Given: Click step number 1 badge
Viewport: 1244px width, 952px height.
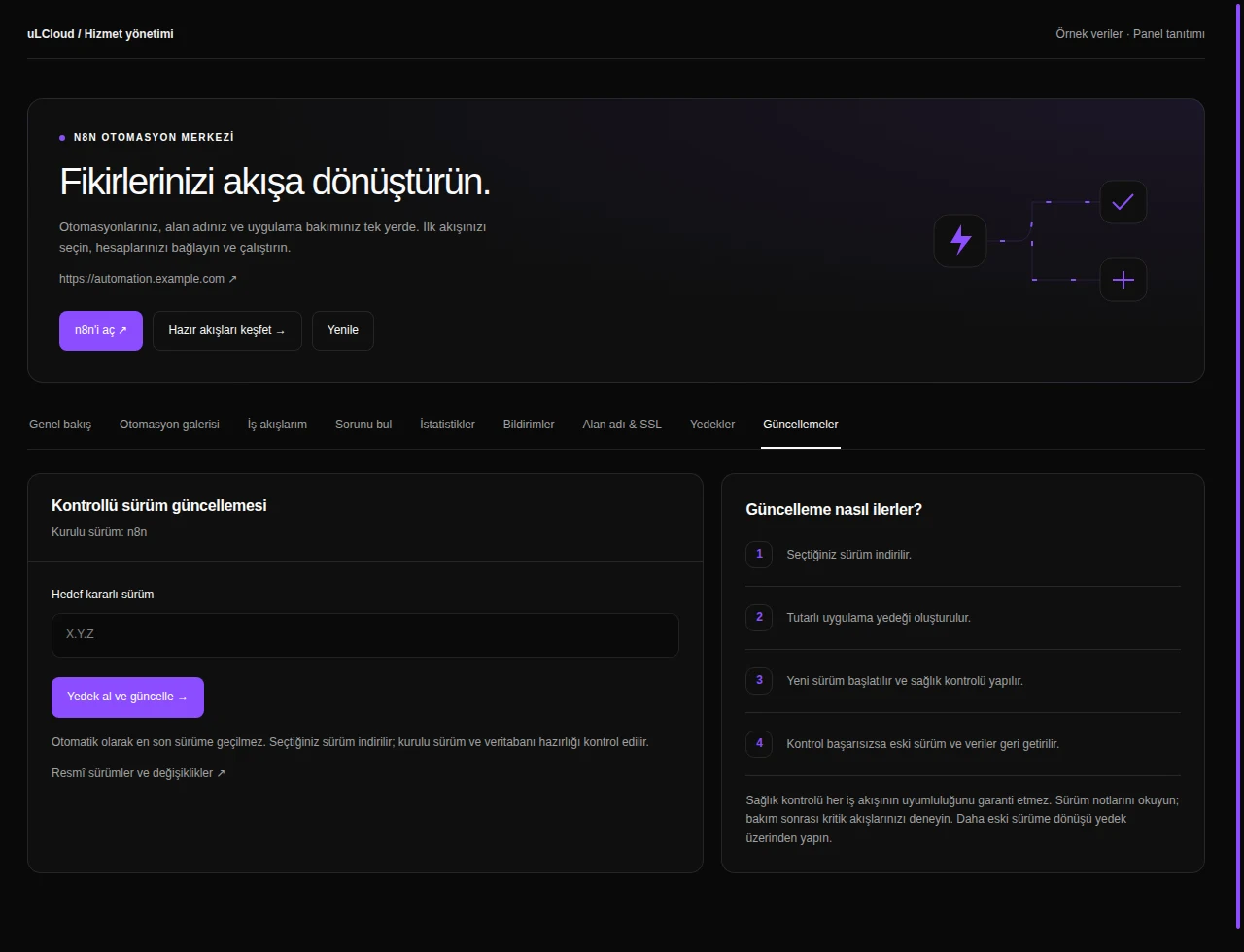Looking at the screenshot, I should (759, 555).
